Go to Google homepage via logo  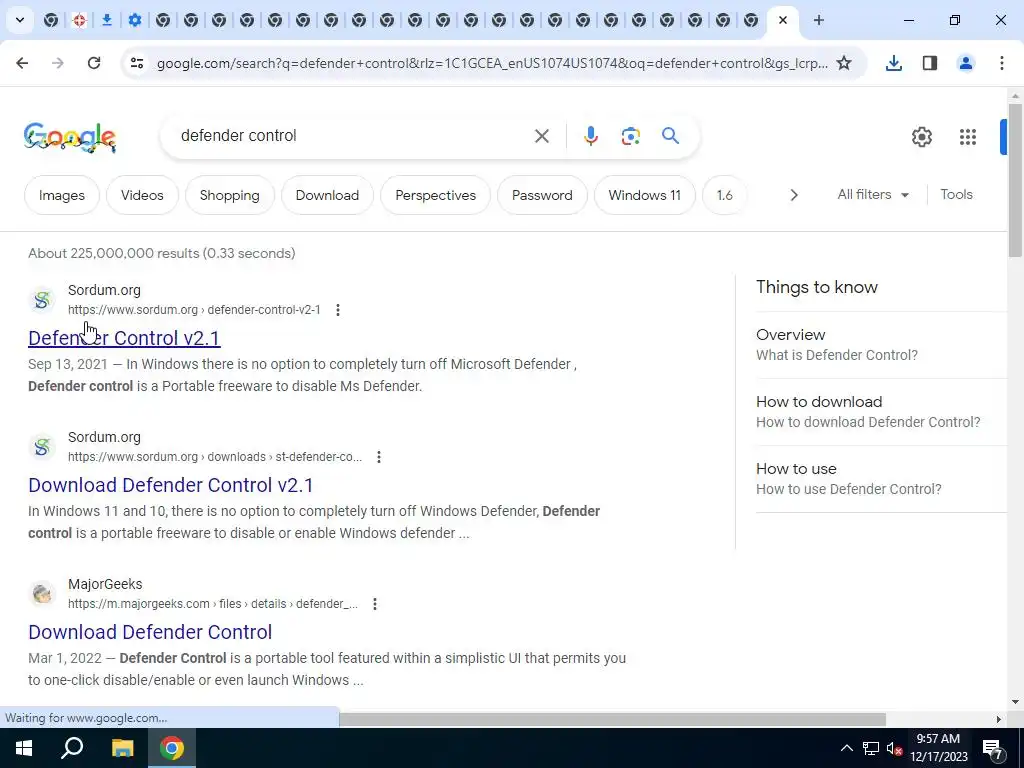tap(70, 137)
